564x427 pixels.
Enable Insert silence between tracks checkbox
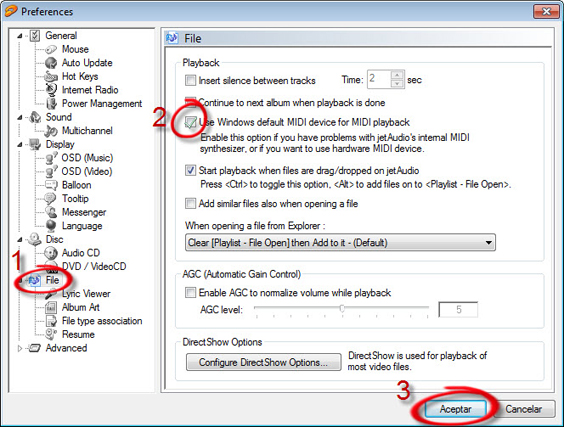point(190,80)
